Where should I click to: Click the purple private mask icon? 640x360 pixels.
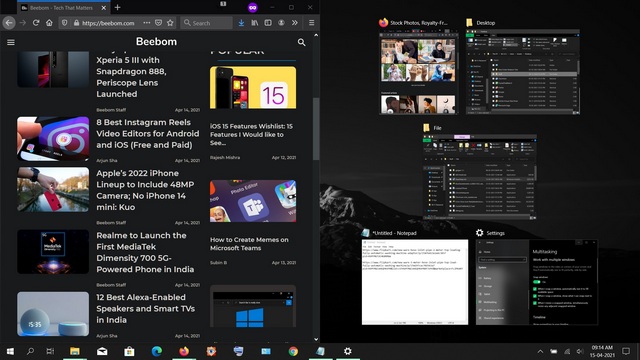pos(253,7)
